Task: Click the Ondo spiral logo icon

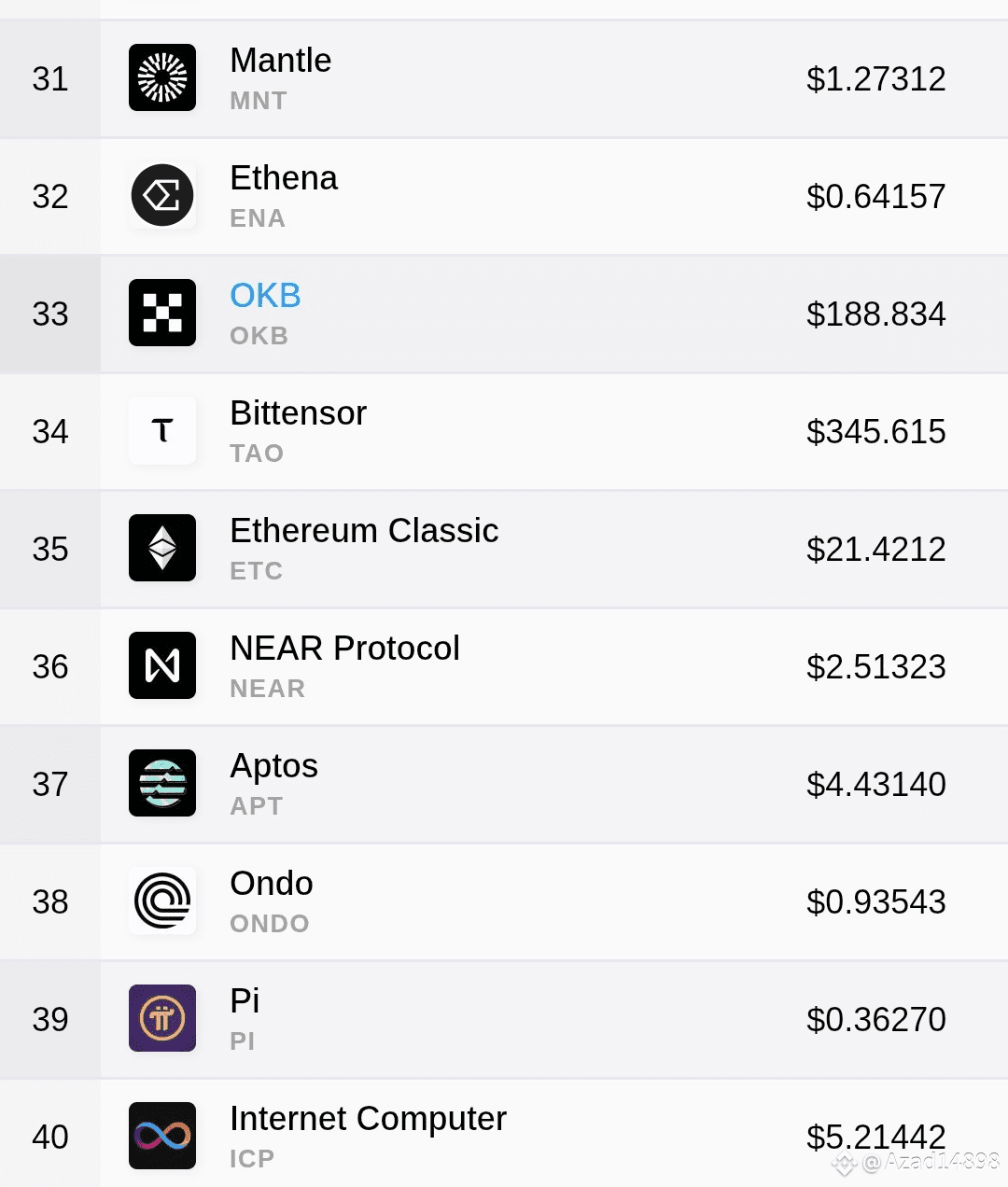Action: (162, 901)
